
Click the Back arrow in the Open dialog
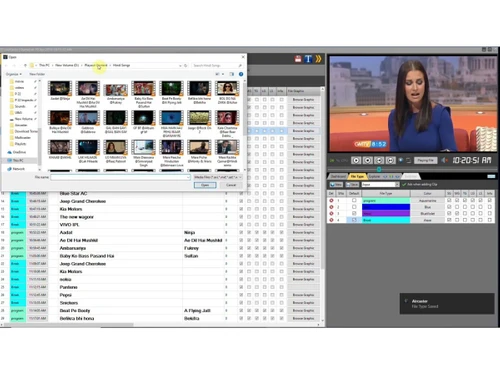tap(6, 65)
